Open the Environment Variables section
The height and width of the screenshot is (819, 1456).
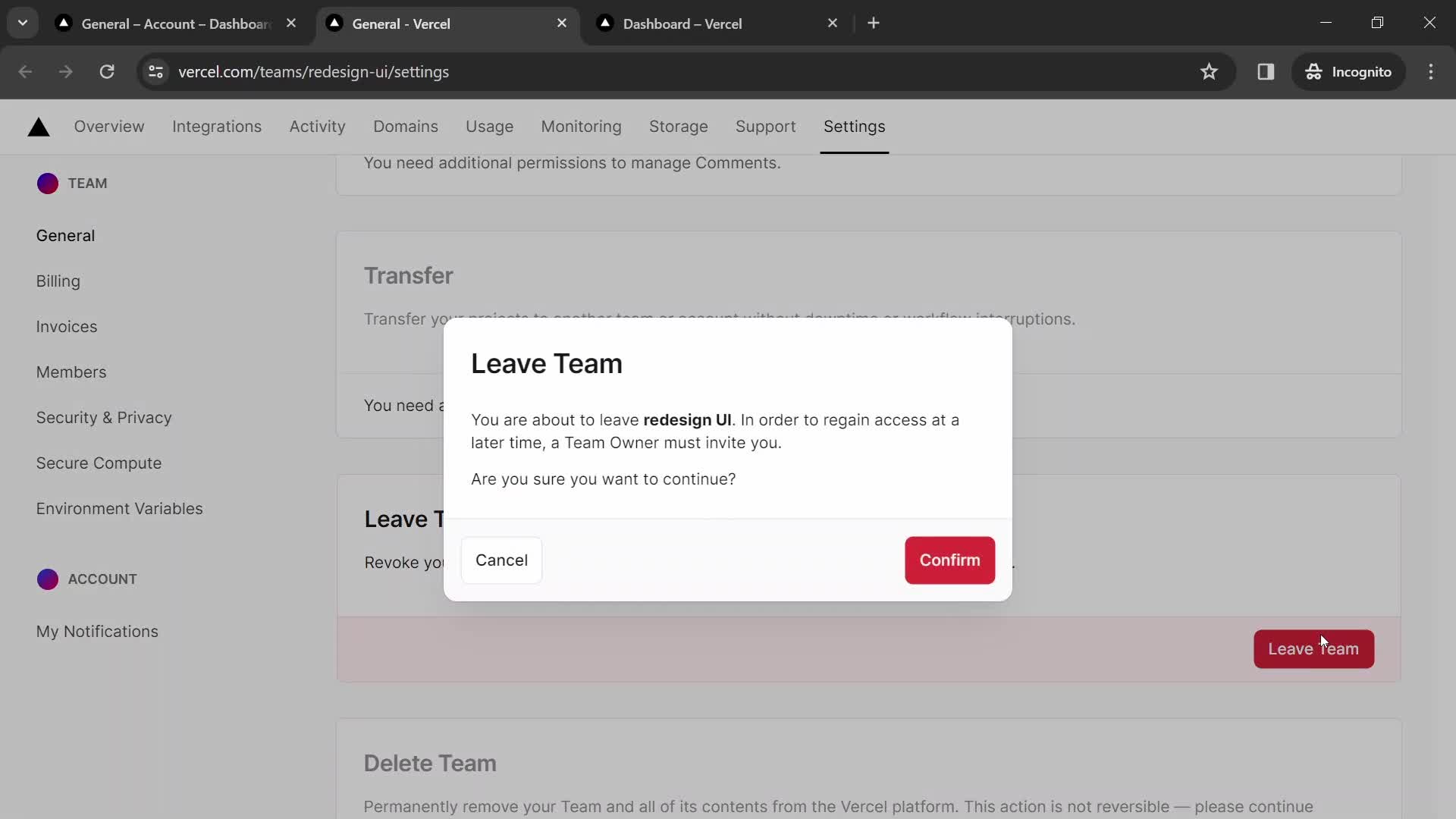(x=119, y=508)
